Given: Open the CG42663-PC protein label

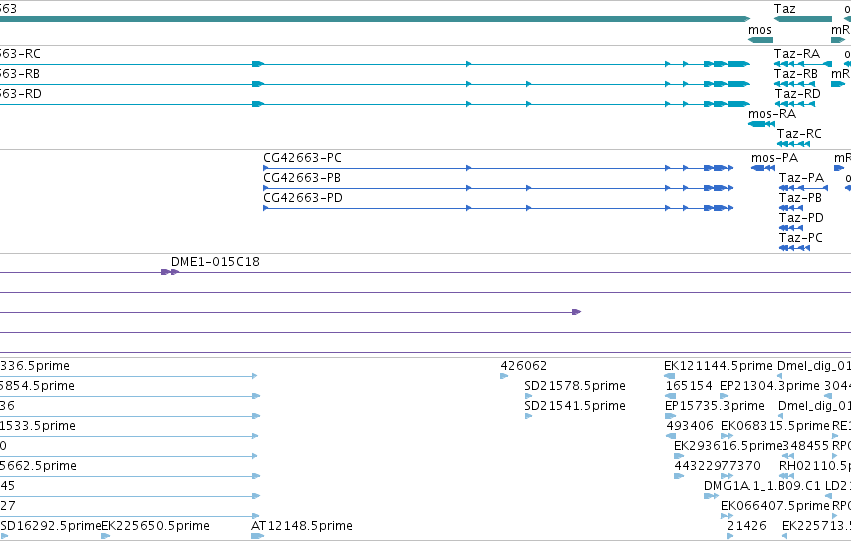Looking at the screenshot, I should (302, 158).
